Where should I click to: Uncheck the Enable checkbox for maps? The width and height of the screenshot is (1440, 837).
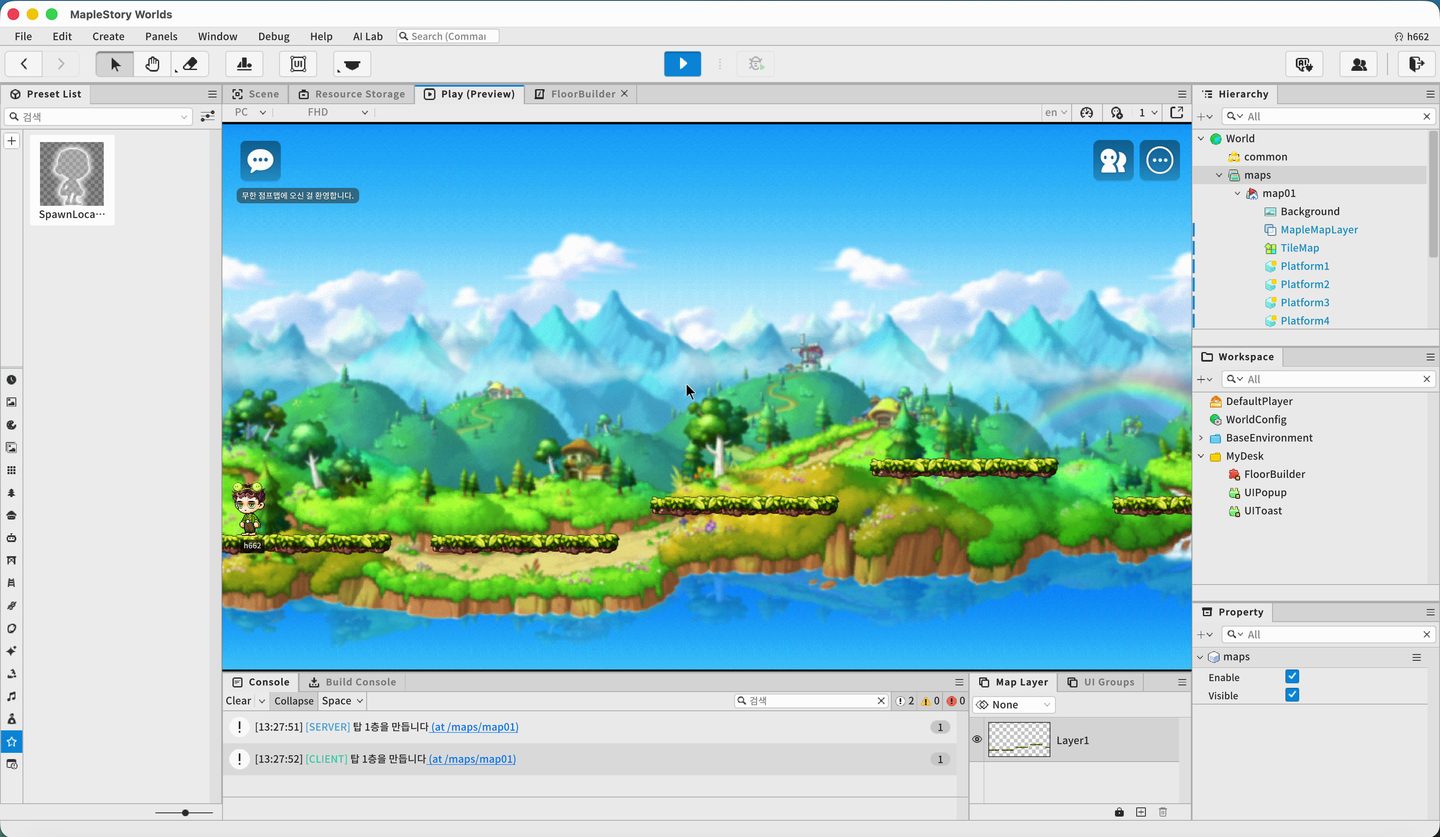pos(1292,677)
